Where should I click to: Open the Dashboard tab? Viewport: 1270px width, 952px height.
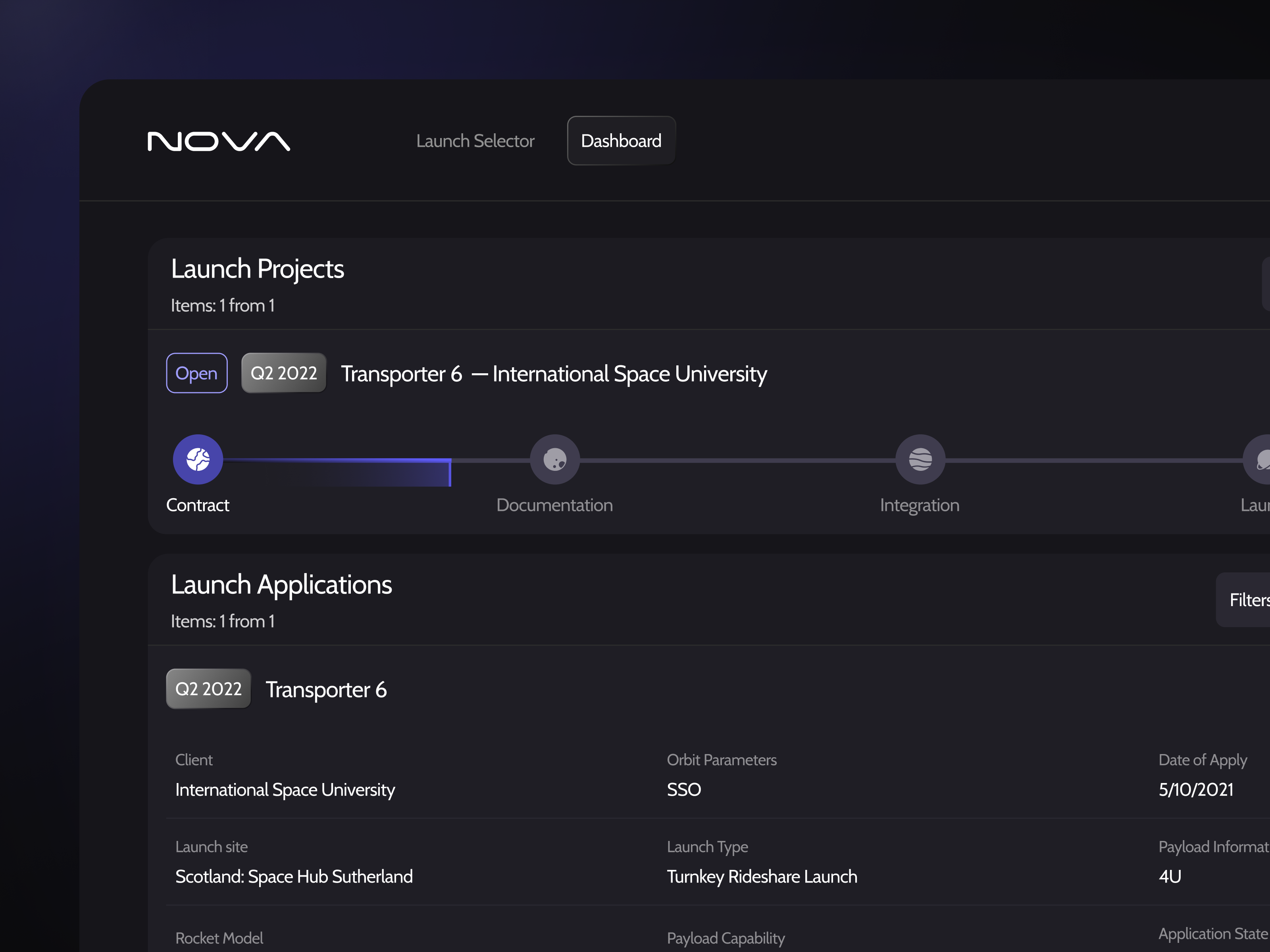[x=621, y=140]
